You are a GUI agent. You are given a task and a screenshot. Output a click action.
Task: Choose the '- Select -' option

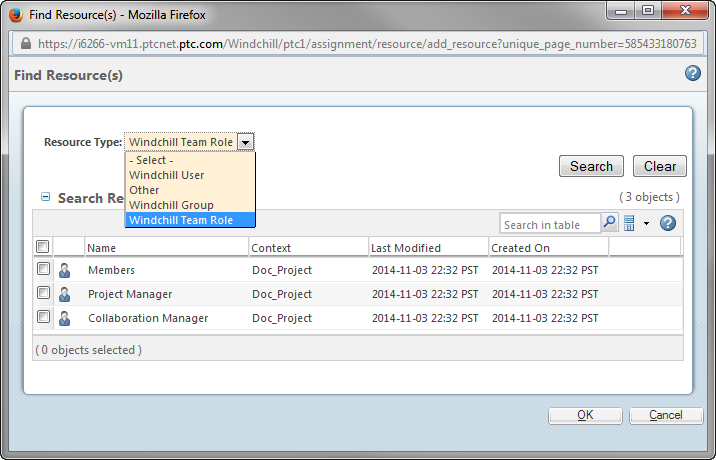click(190, 160)
